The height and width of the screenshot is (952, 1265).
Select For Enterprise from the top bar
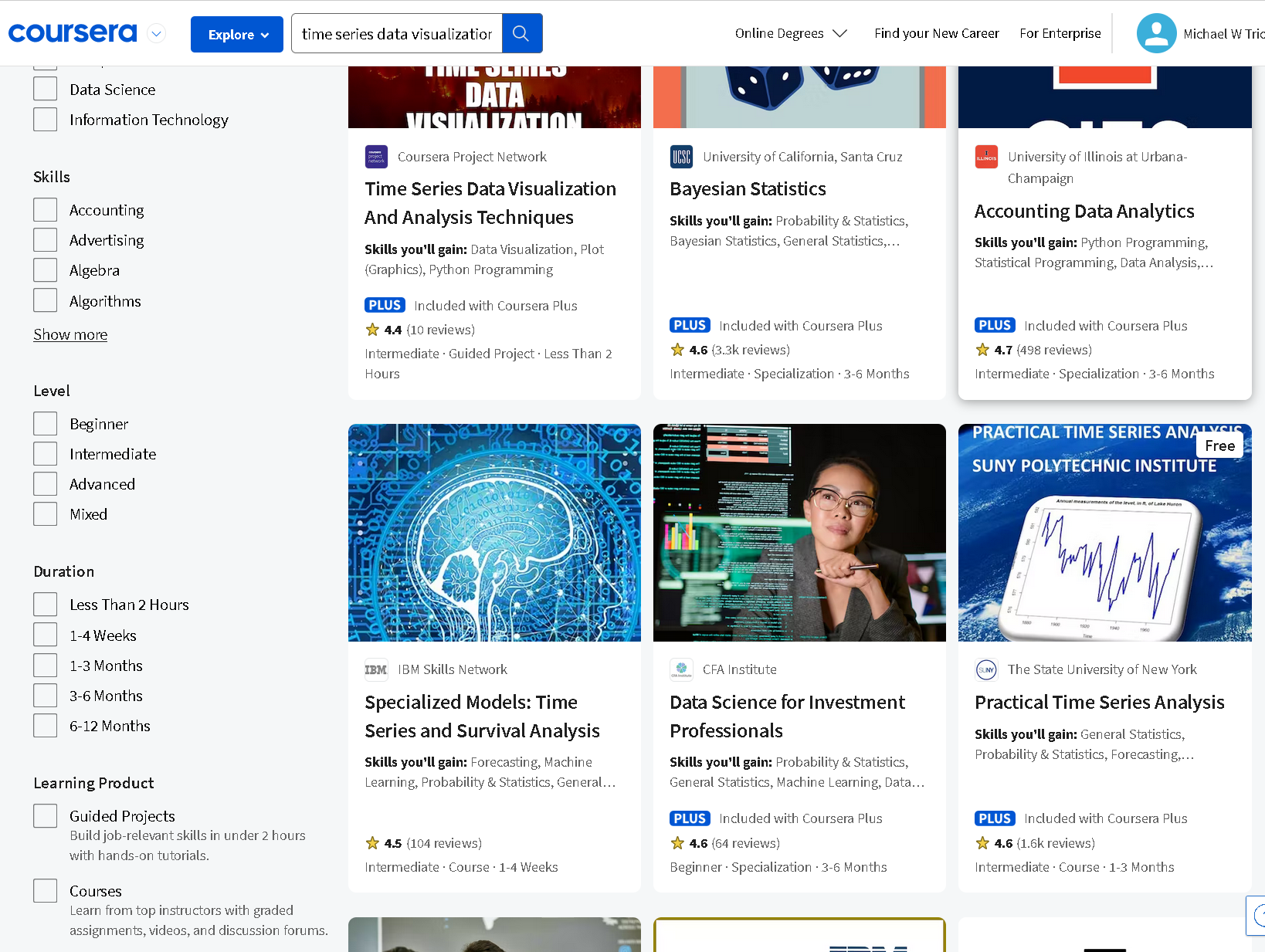pyautogui.click(x=1060, y=33)
